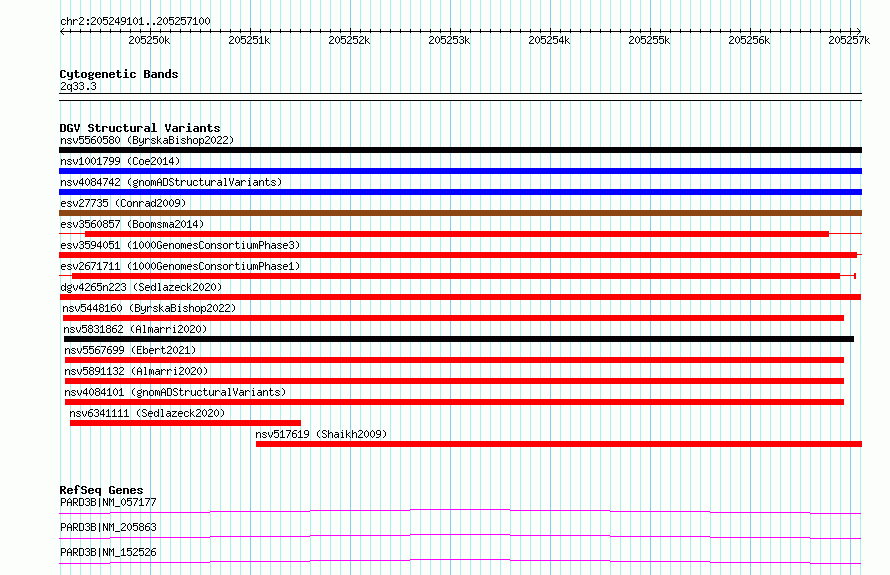Click ruler tick labeled 205251k
The image size is (890, 575).
pos(249,40)
